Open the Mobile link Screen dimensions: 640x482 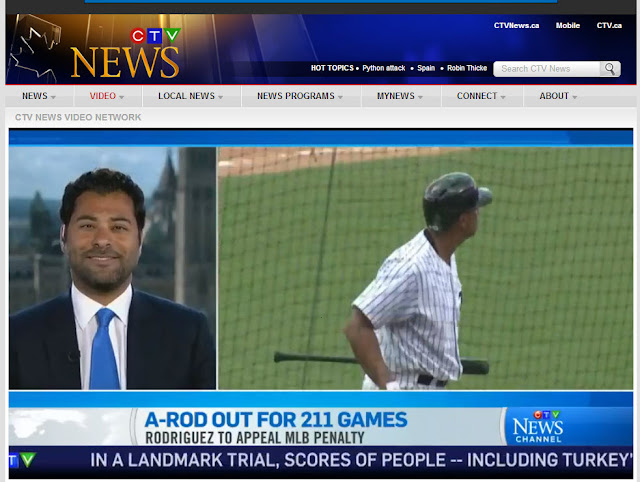coord(568,25)
